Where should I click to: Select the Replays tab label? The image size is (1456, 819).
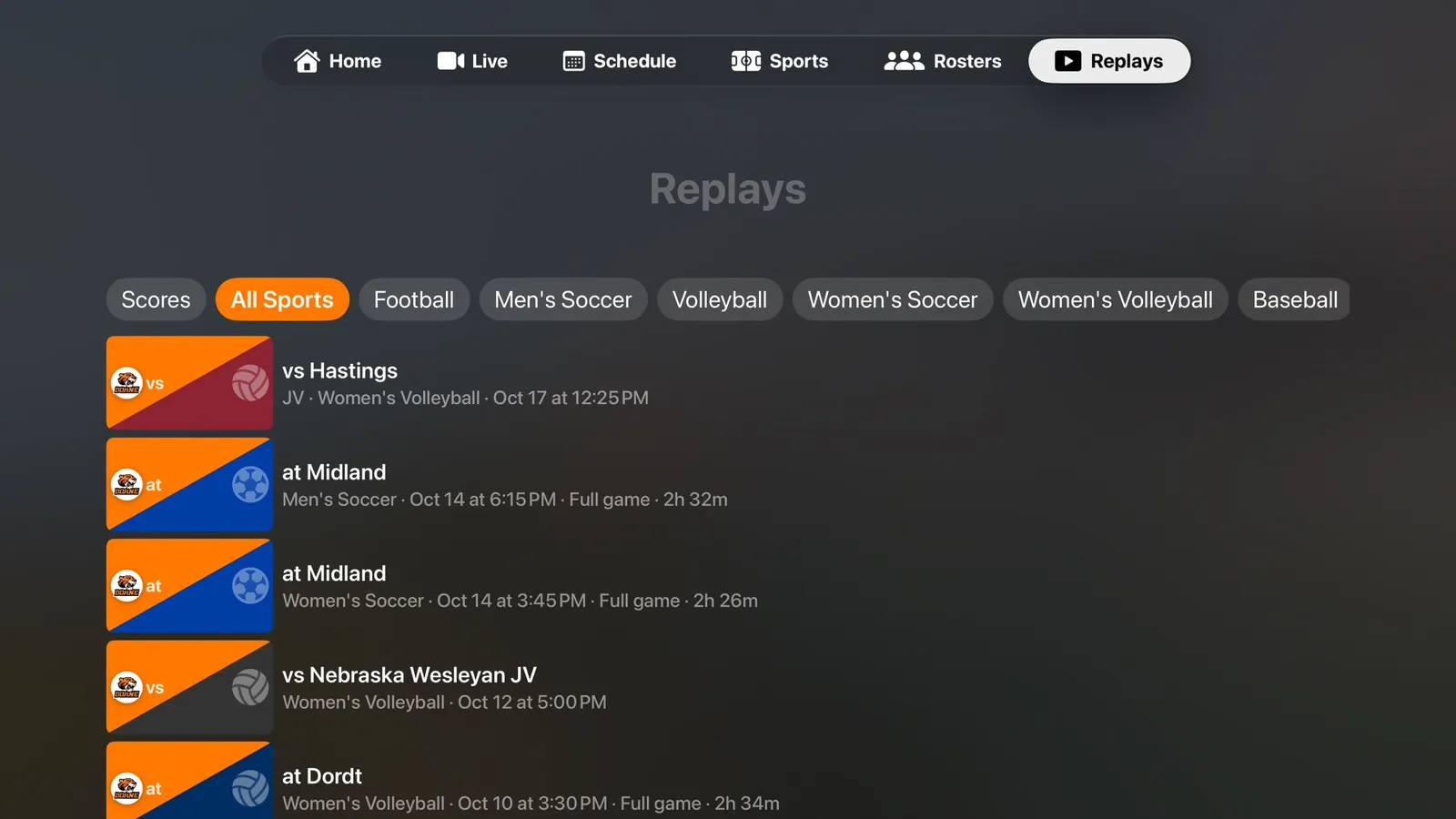coord(1127,61)
